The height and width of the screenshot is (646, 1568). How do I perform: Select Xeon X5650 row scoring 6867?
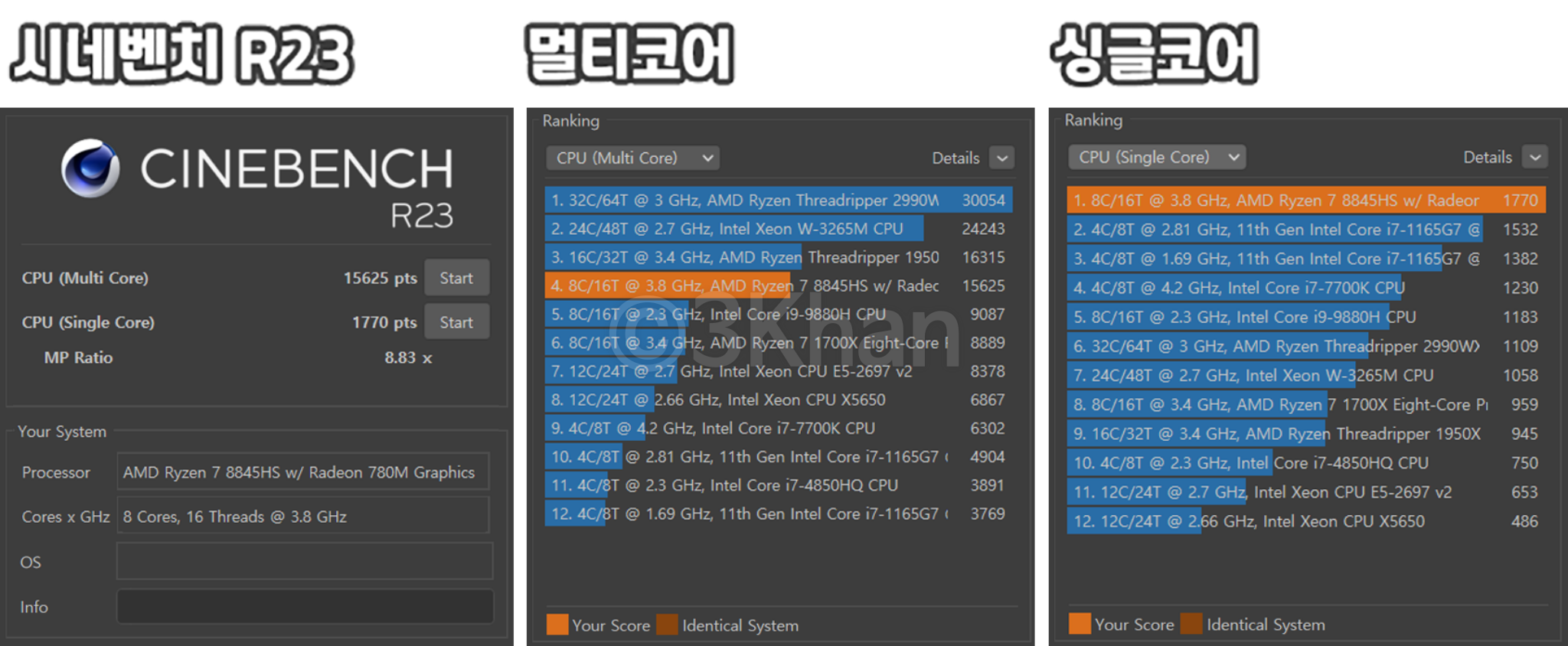(779, 400)
